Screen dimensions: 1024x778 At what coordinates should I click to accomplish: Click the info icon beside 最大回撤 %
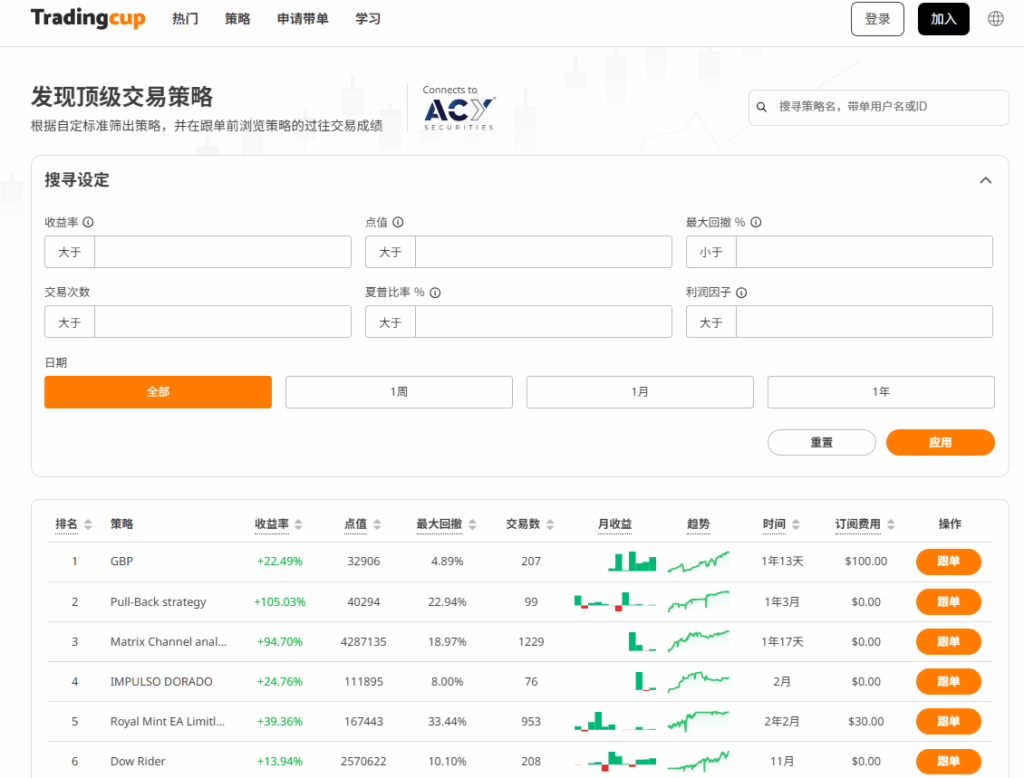(756, 223)
